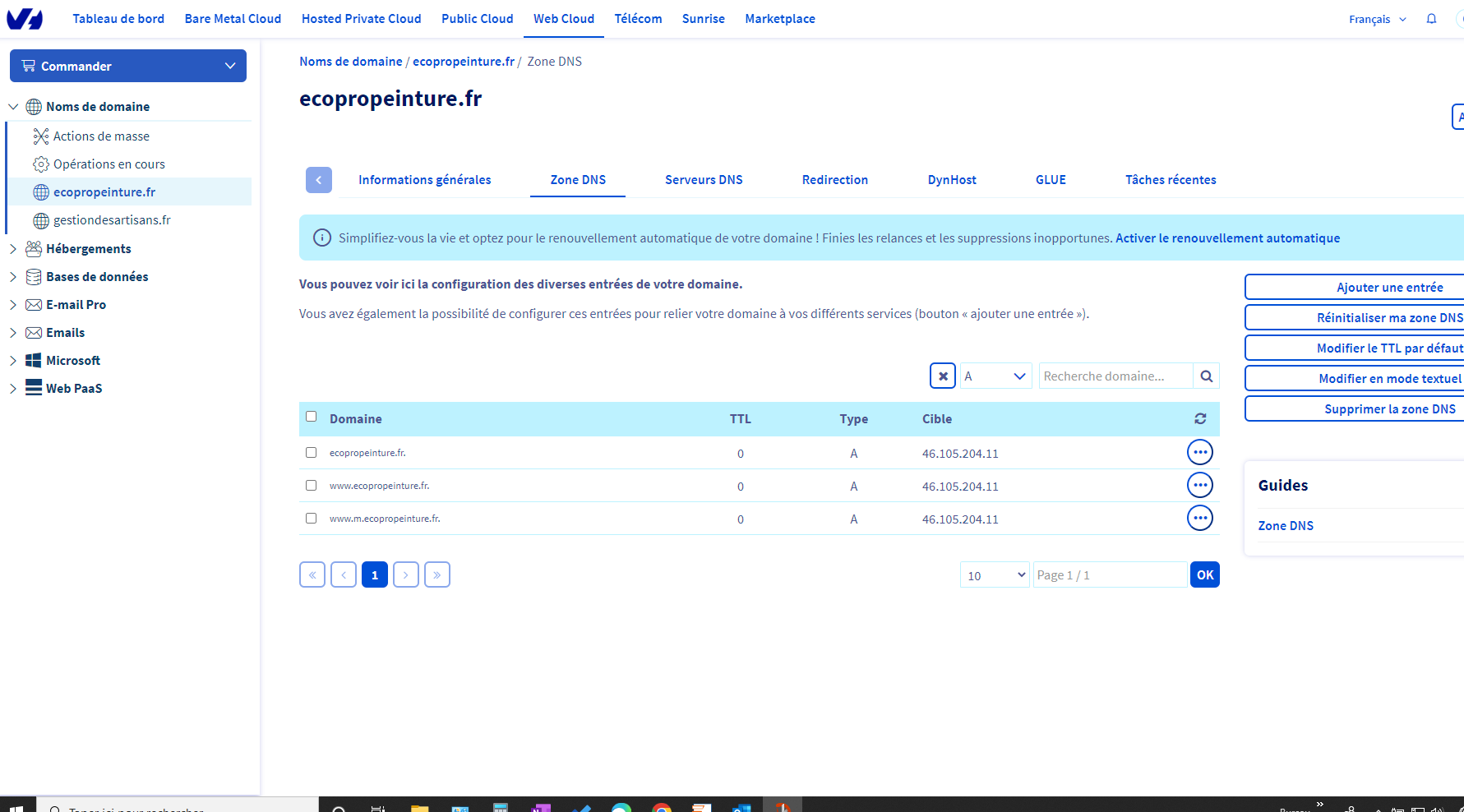Clear the record type filter with X

[x=943, y=376]
